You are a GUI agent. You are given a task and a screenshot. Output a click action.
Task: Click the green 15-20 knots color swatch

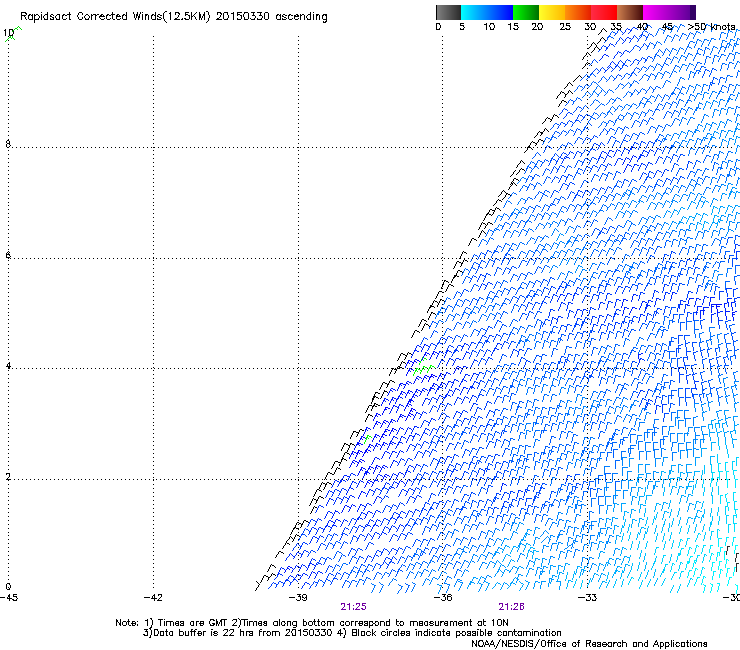[526, 12]
